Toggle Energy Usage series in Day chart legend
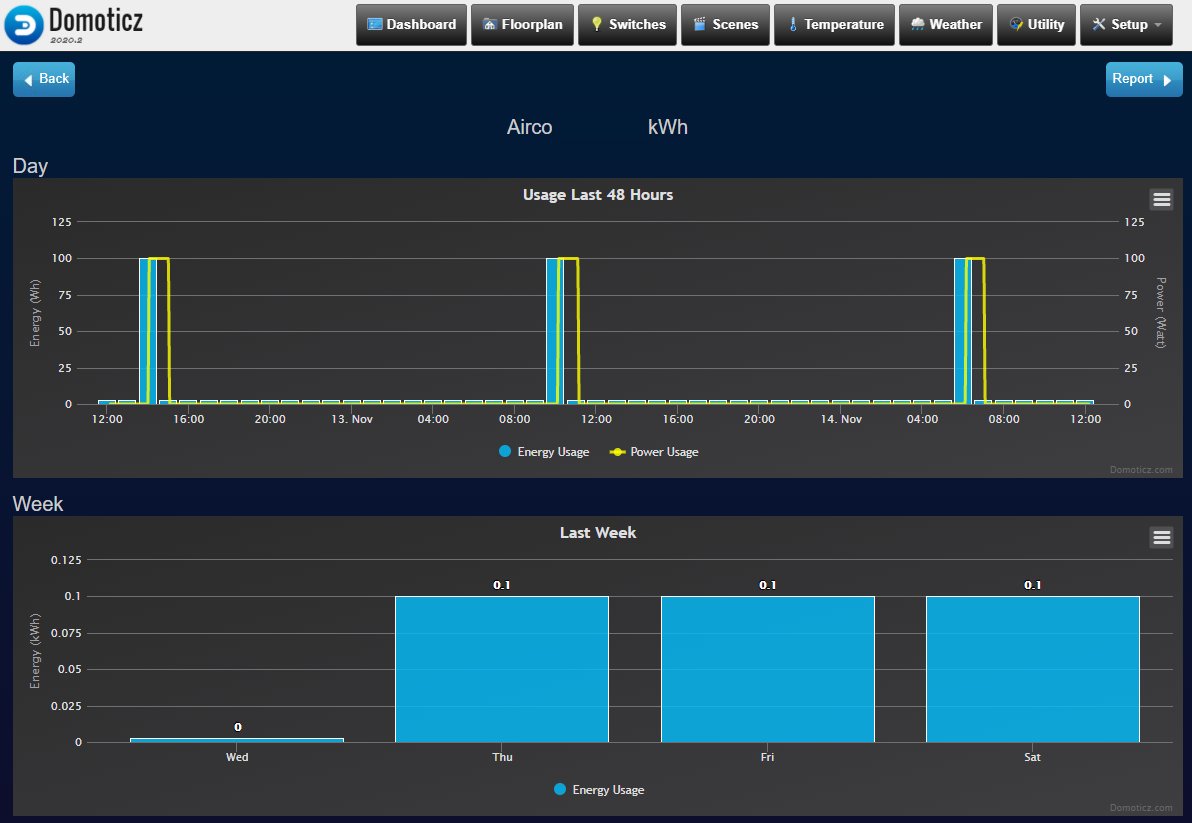 pyautogui.click(x=544, y=451)
